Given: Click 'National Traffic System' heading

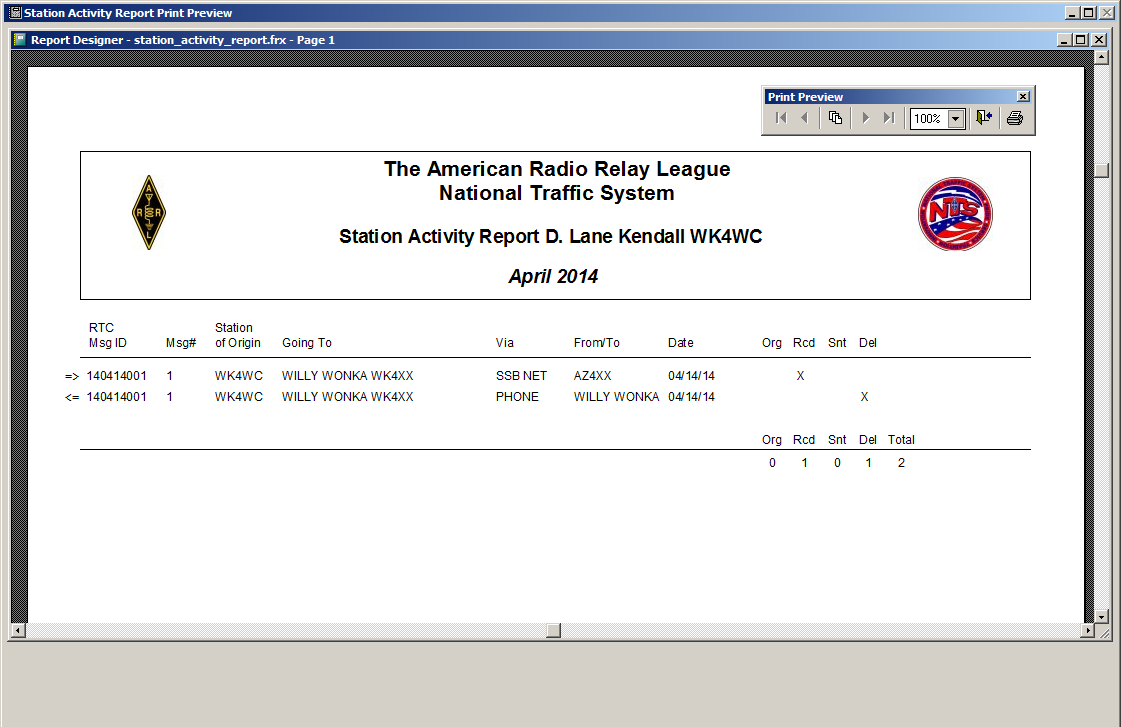Looking at the screenshot, I should click(x=557, y=193).
